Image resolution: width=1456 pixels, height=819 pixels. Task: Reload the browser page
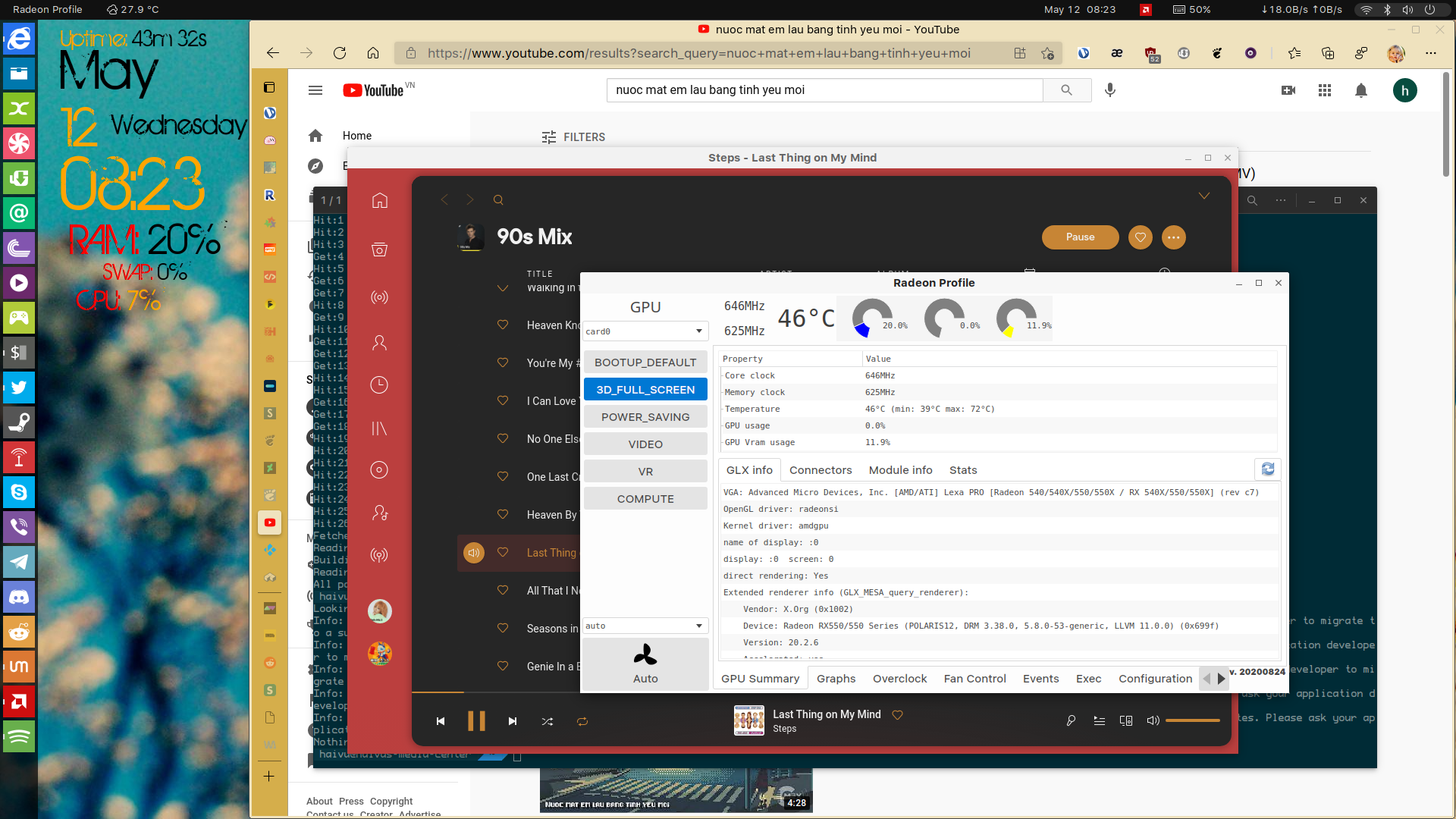tap(340, 53)
